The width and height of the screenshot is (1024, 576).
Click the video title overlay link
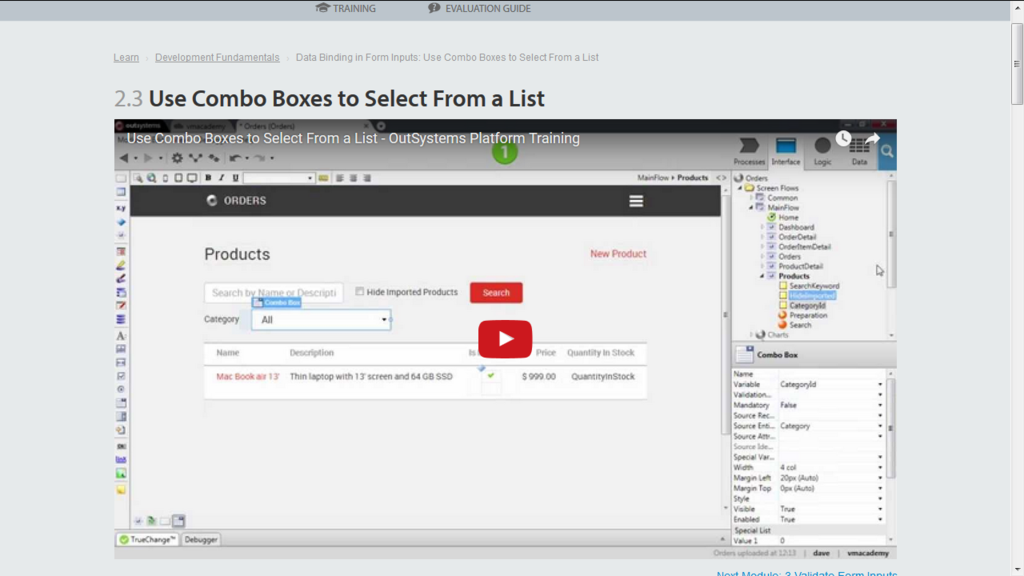pyautogui.click(x=353, y=138)
